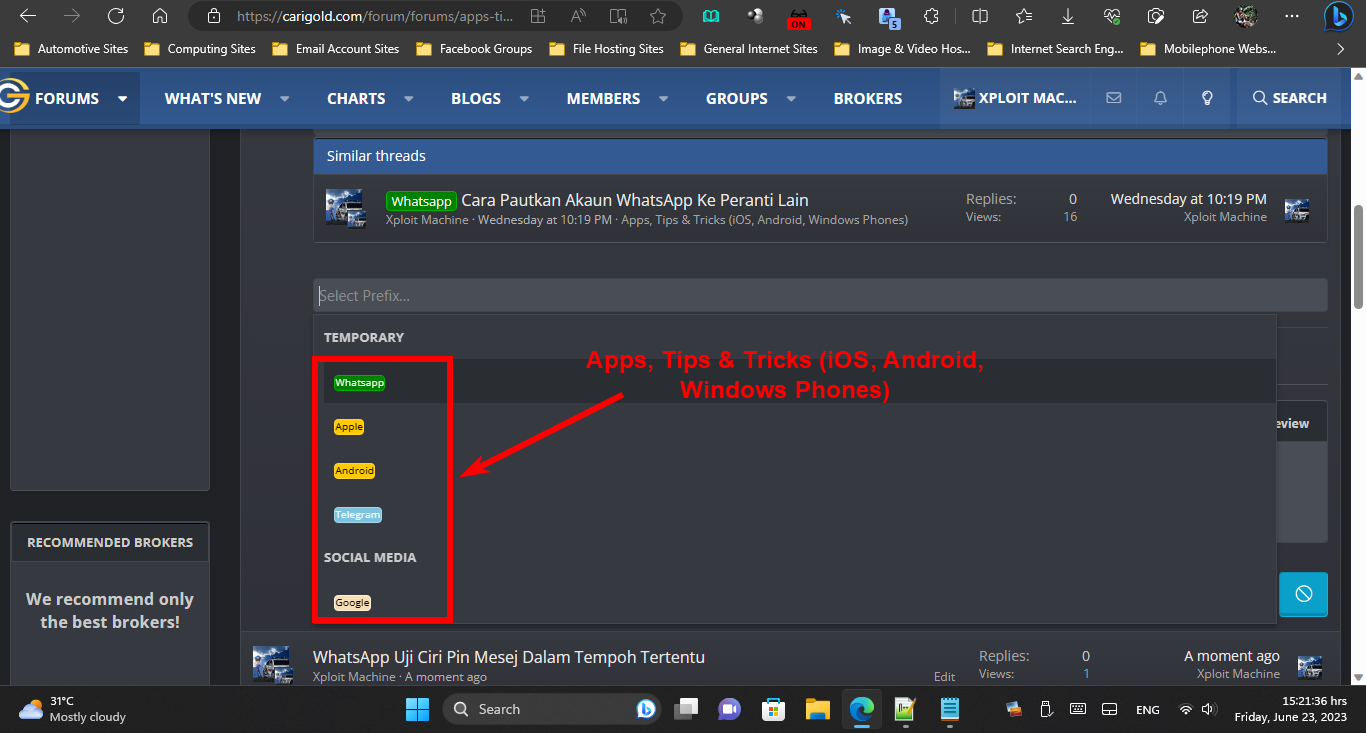This screenshot has height=733, width=1366.
Task: Open the Read aloud icon in address bar
Action: tap(618, 16)
